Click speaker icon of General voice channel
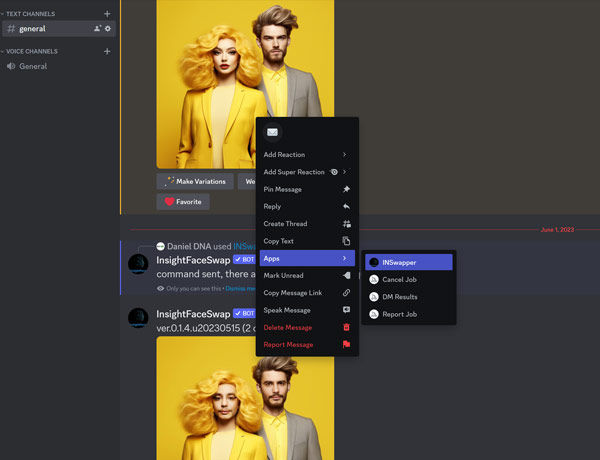 pos(11,66)
